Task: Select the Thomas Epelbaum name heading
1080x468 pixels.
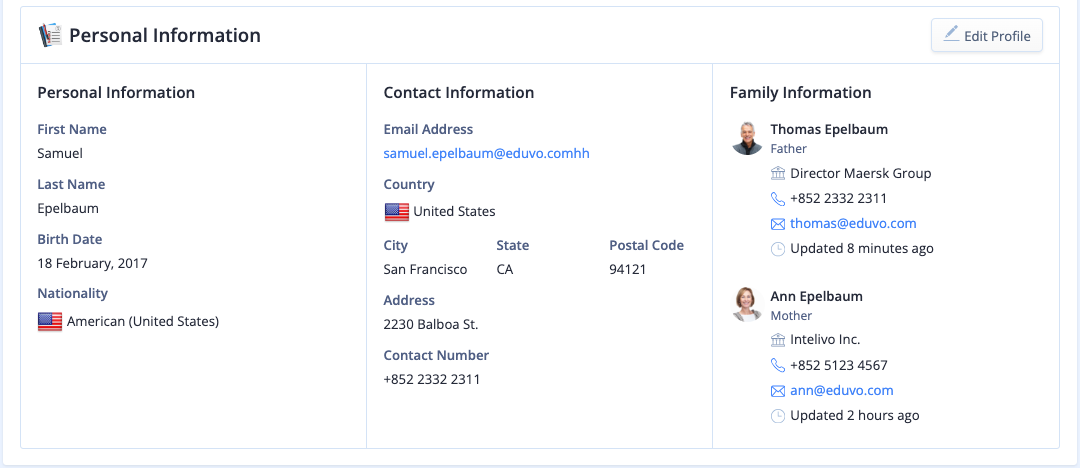Action: tap(829, 129)
